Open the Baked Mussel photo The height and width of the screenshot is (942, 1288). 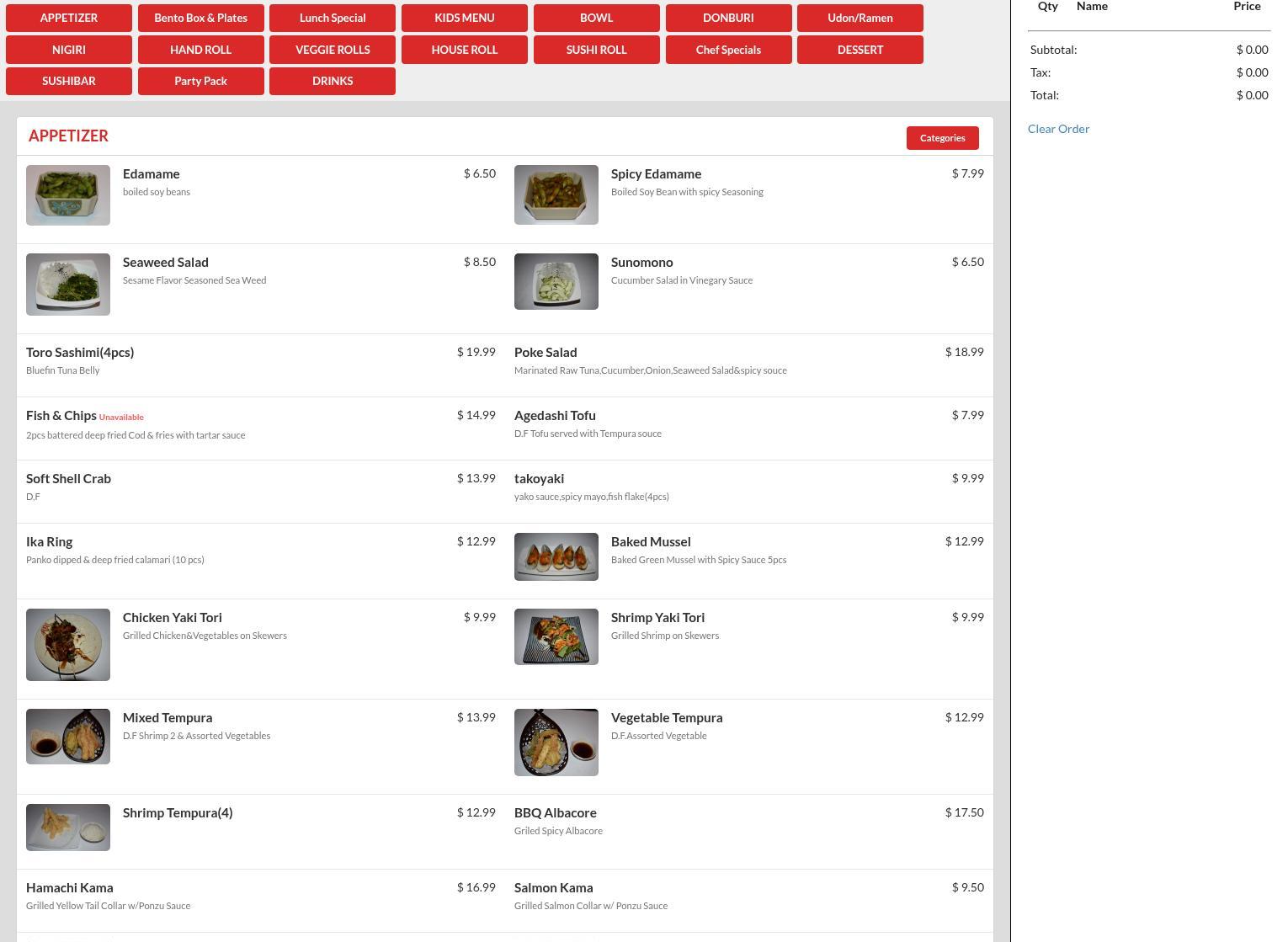click(556, 556)
